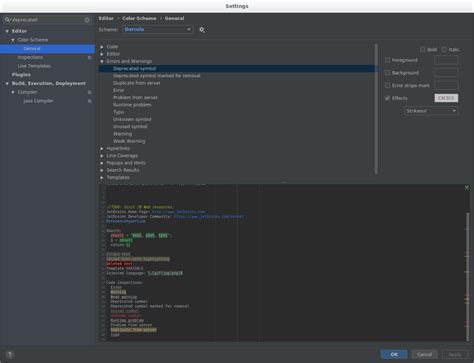Click the preview pane vertical scrollbar
The height and width of the screenshot is (363, 474).
(467, 277)
